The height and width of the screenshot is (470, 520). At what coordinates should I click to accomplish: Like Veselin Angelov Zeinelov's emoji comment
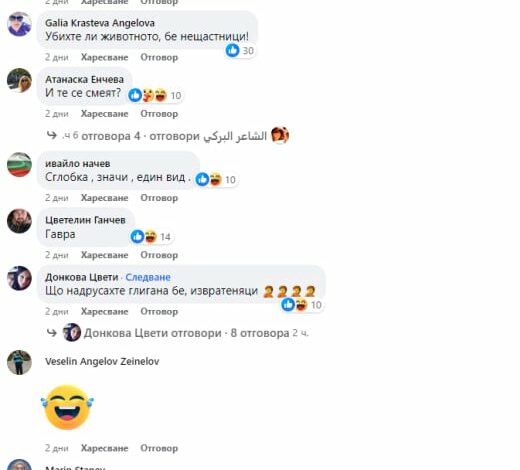coord(104,448)
